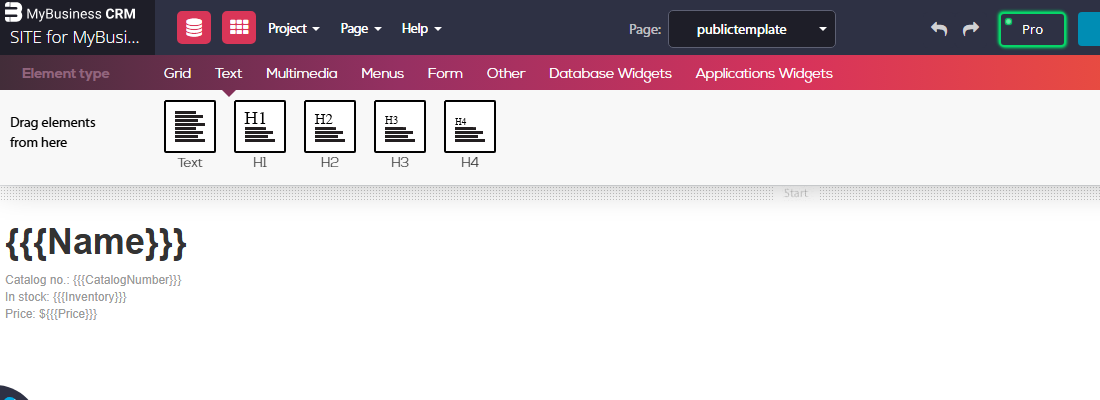Select the In stock {{{Inventory}}} line
1100x400 pixels.
pos(66,297)
